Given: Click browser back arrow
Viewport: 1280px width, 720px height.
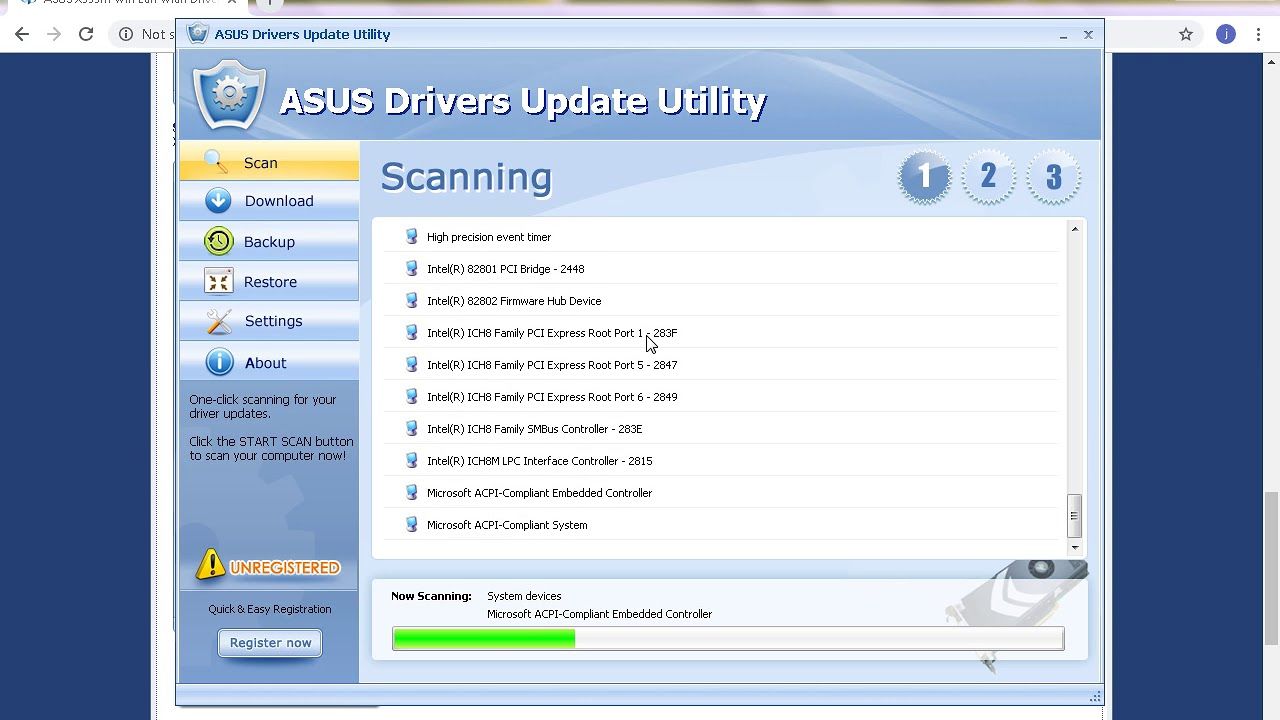Looking at the screenshot, I should tap(22, 34).
